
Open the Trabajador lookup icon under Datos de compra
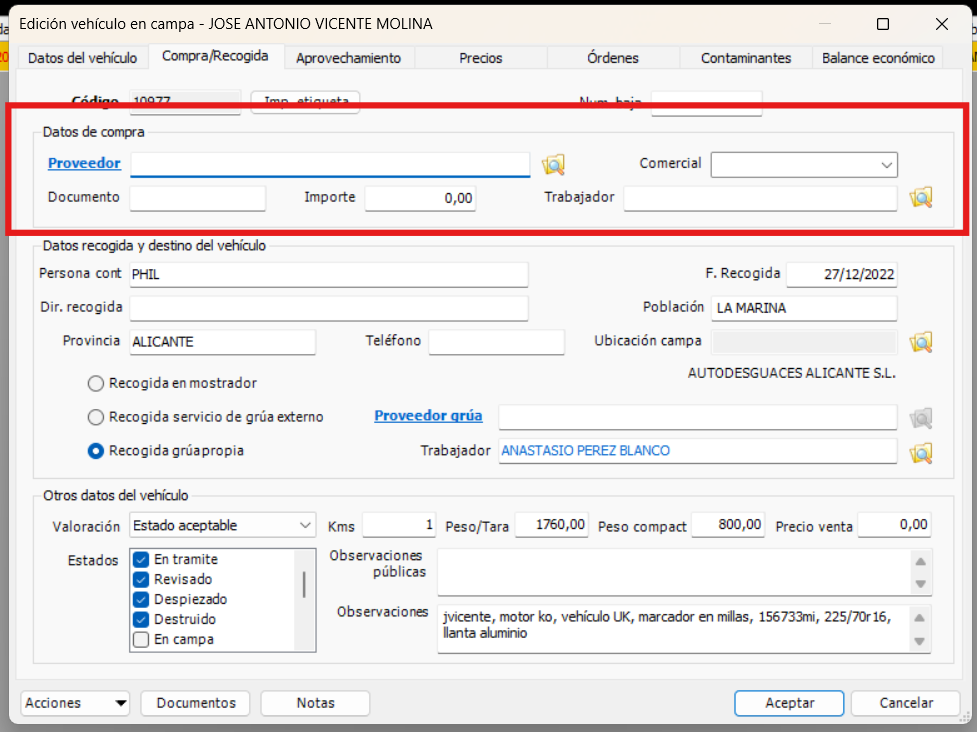(x=921, y=198)
